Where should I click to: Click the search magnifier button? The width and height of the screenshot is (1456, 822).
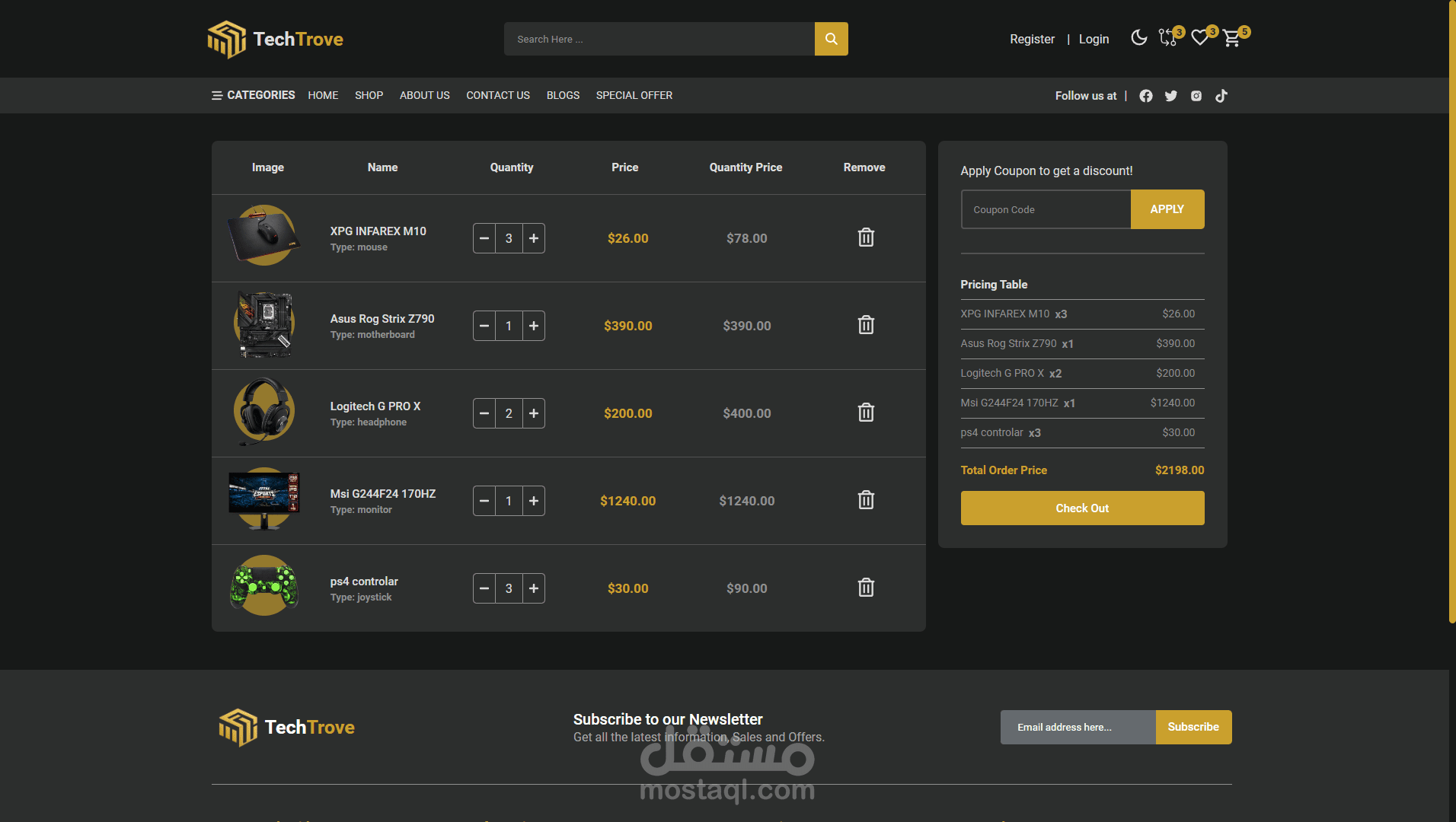831,39
